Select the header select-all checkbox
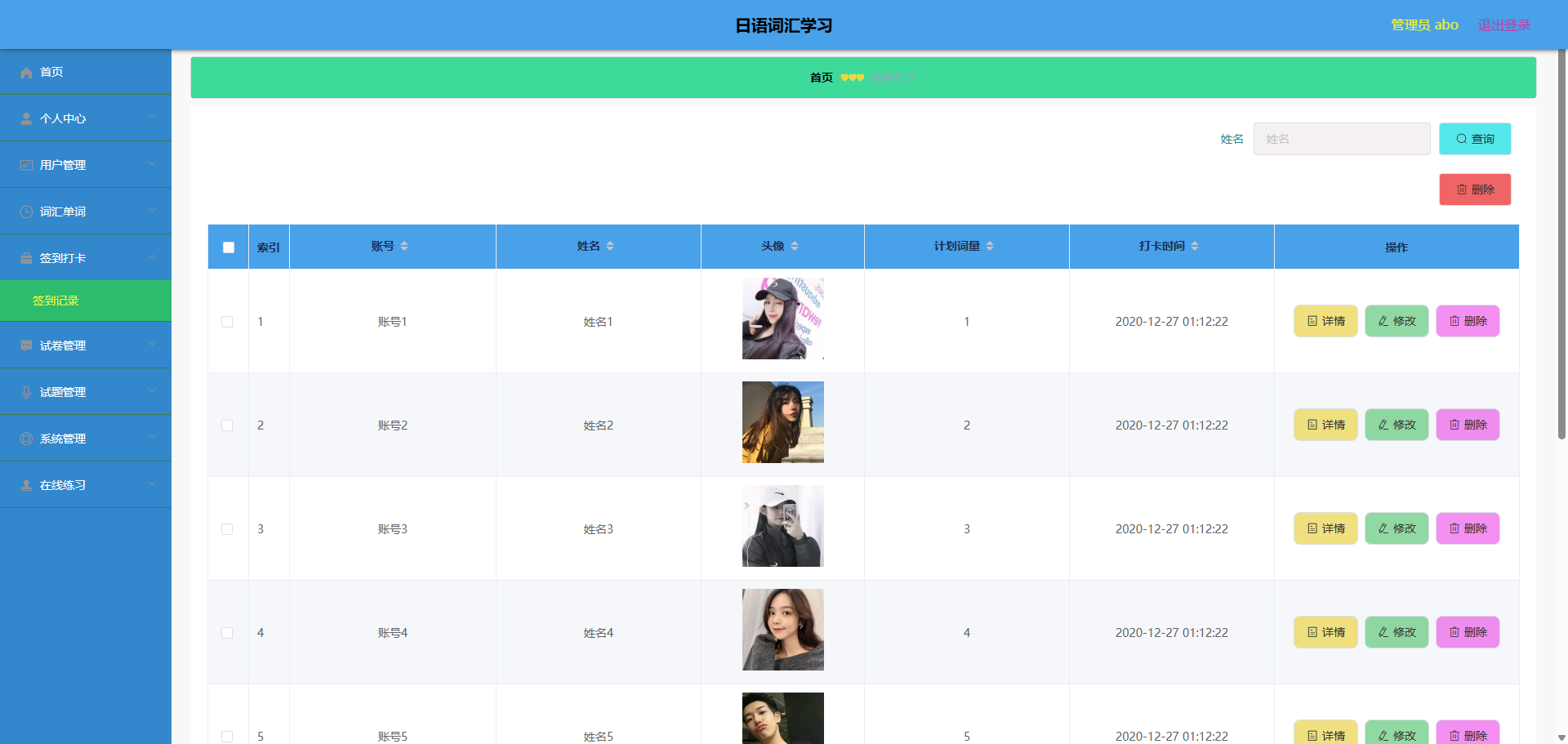1568x744 pixels. click(x=229, y=247)
